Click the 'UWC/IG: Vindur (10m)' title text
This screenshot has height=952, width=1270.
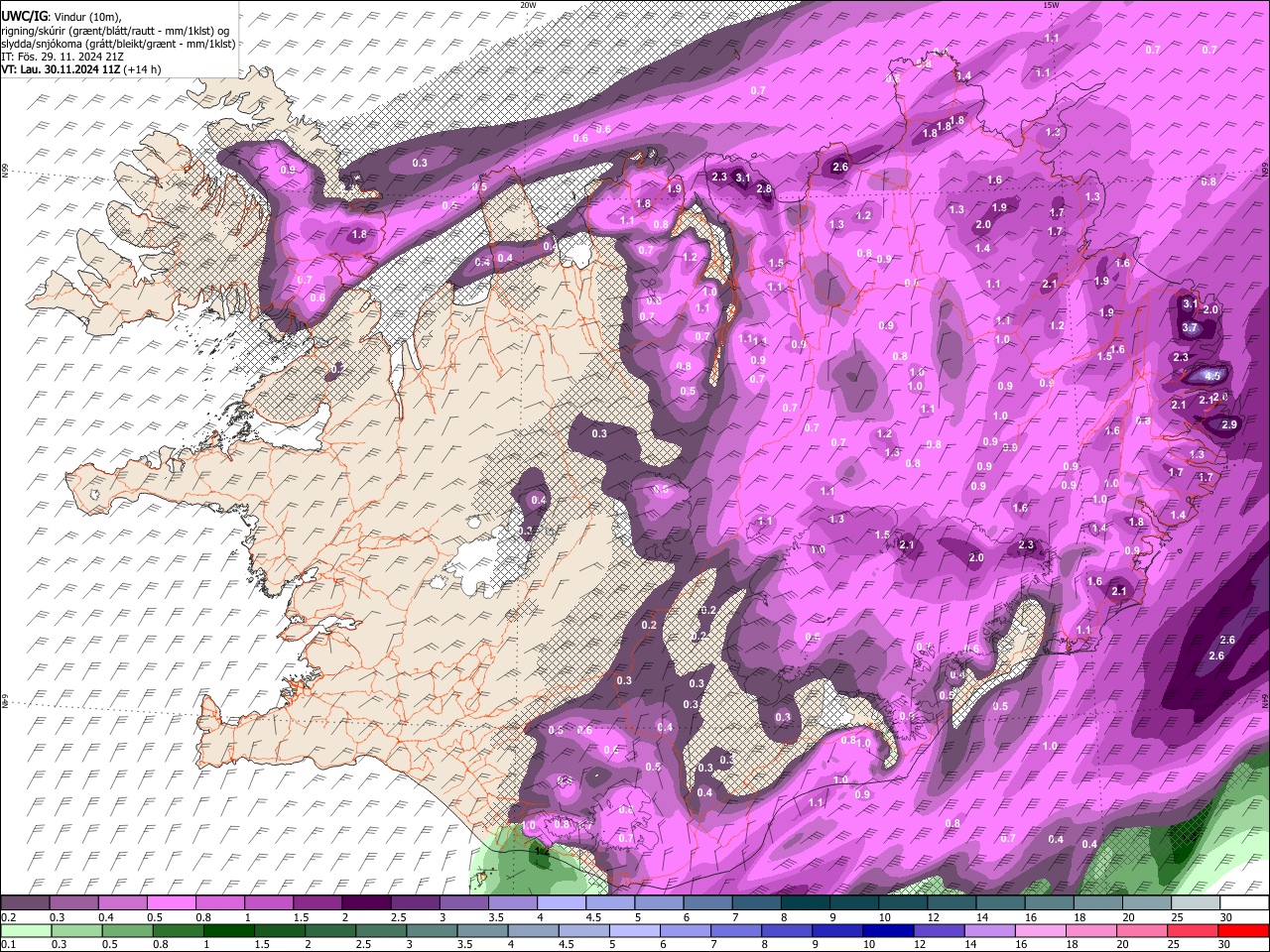[62, 16]
